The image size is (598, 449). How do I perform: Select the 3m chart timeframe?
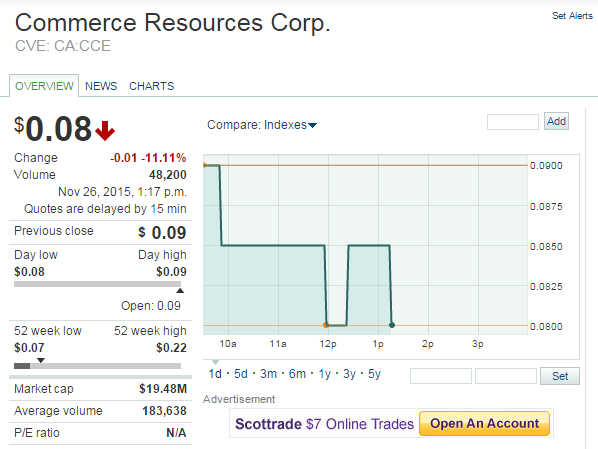[x=268, y=374]
